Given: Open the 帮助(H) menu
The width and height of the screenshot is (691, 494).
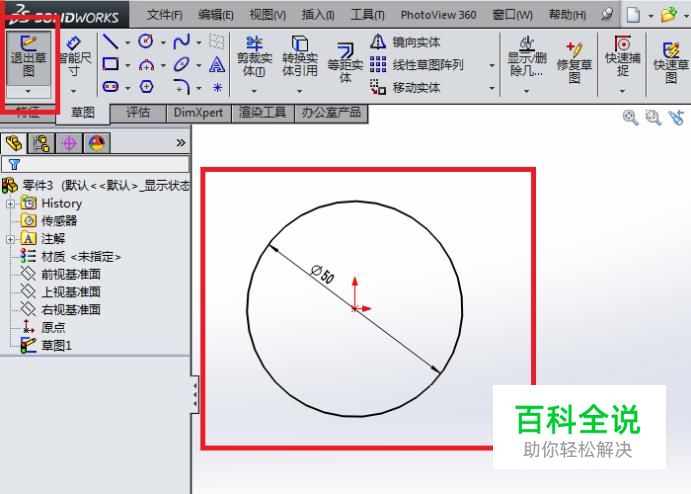Looking at the screenshot, I should click(567, 15).
